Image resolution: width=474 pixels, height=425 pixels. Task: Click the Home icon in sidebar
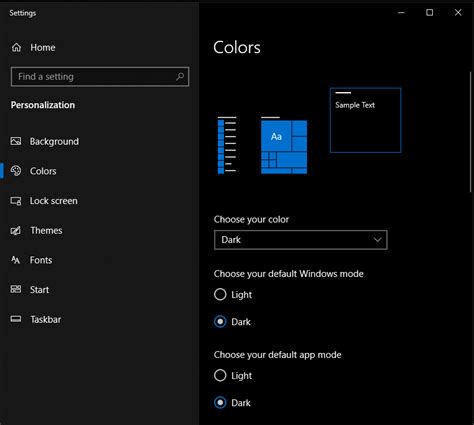[x=16, y=48]
